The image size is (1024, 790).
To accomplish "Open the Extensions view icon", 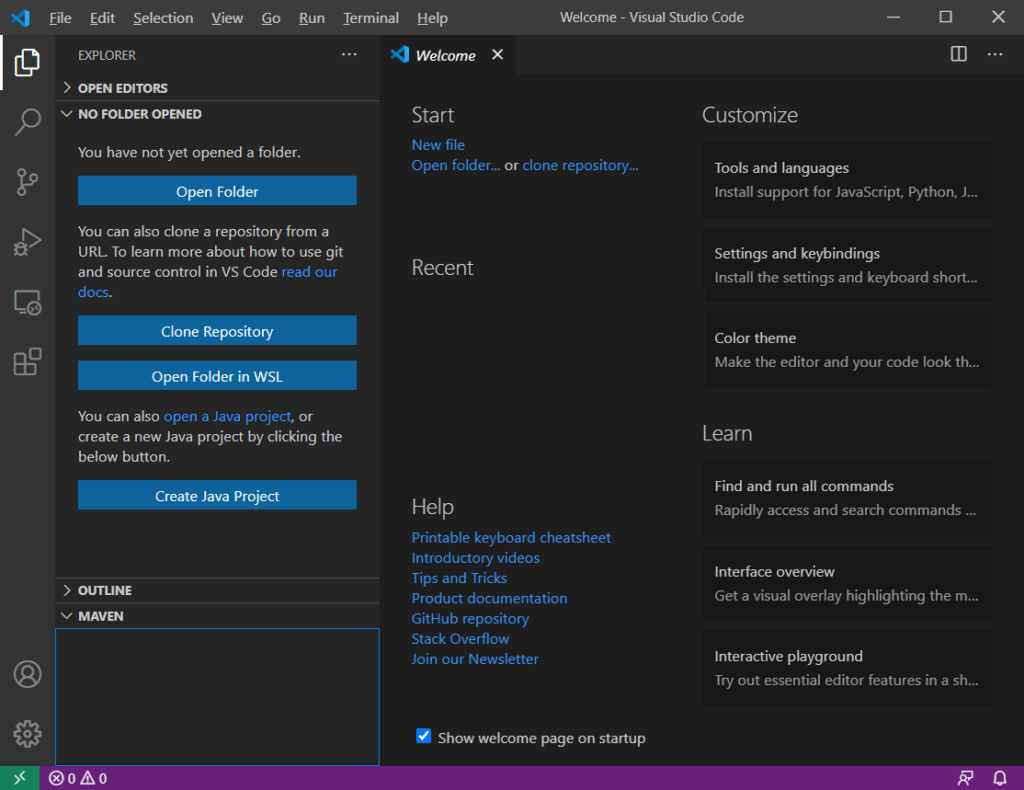I will point(27,362).
